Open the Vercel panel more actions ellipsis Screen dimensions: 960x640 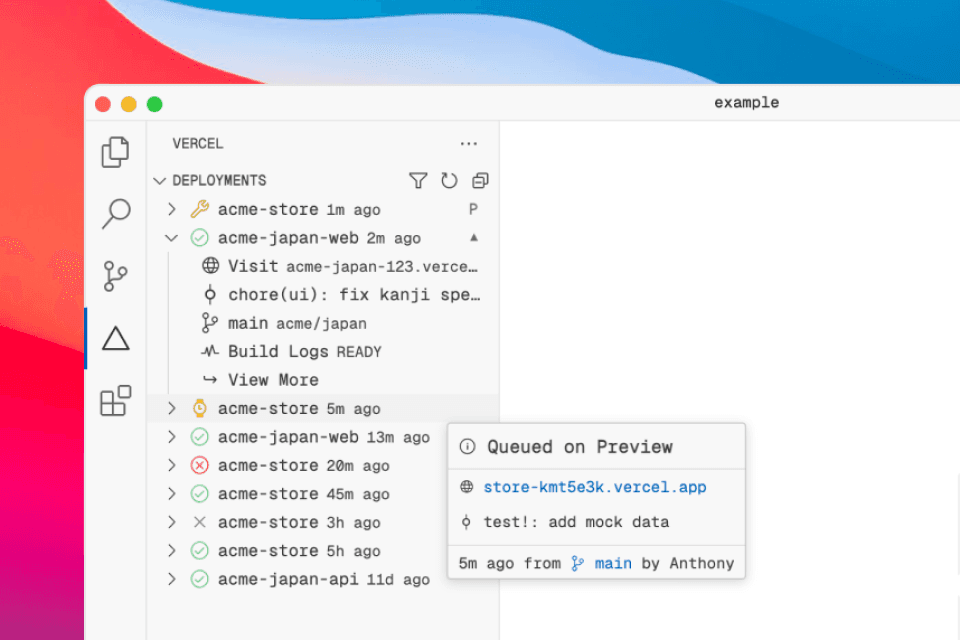[x=468, y=144]
